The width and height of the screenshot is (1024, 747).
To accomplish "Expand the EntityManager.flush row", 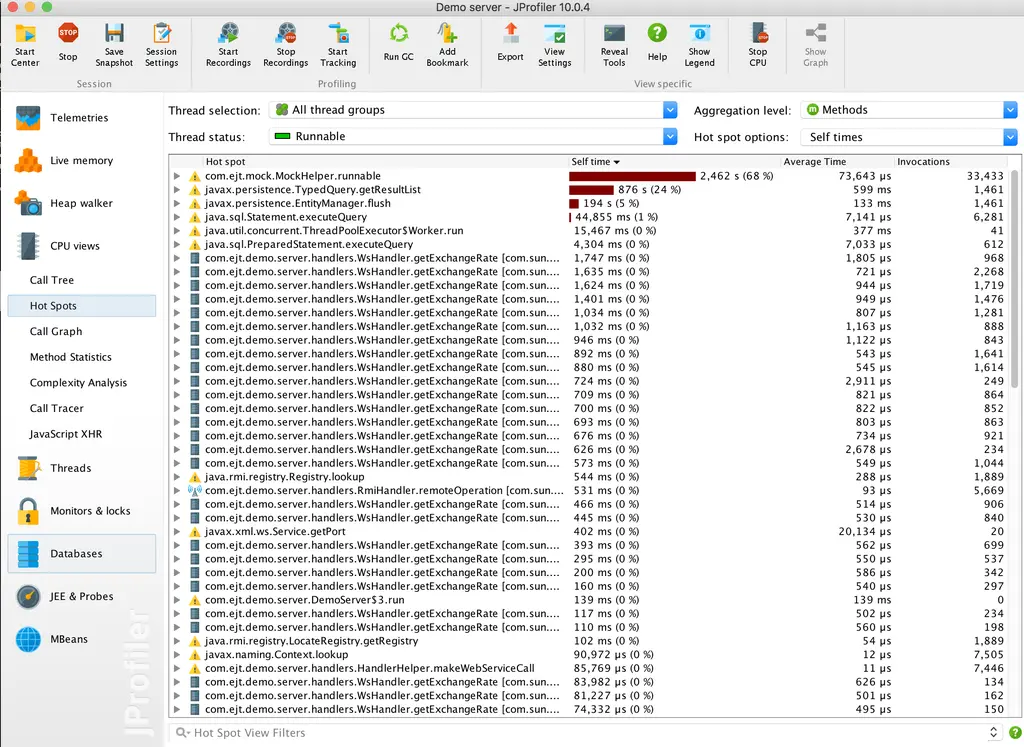I will click(x=177, y=204).
